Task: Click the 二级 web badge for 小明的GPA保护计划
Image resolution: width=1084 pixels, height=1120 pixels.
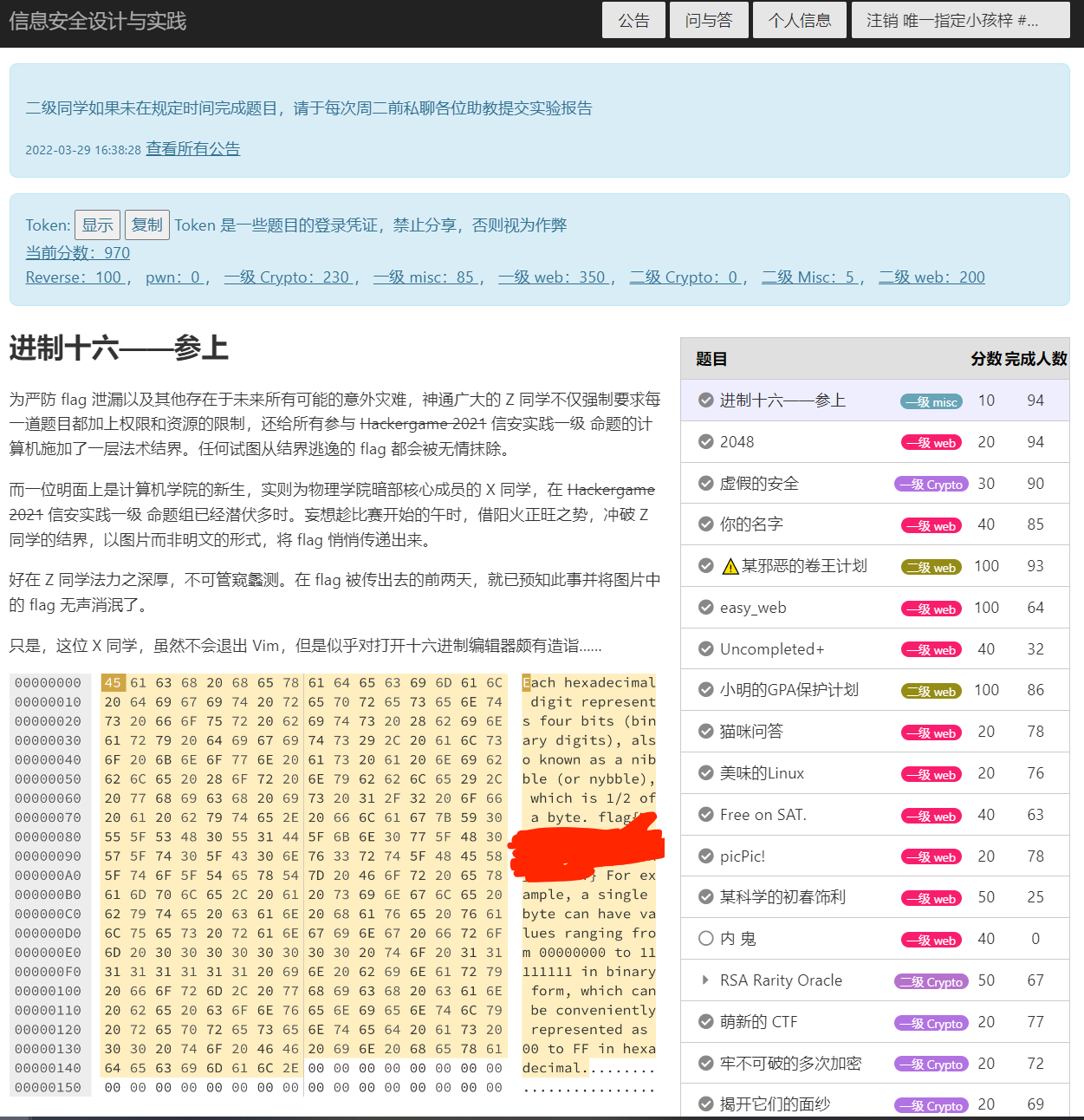Action: coord(931,691)
